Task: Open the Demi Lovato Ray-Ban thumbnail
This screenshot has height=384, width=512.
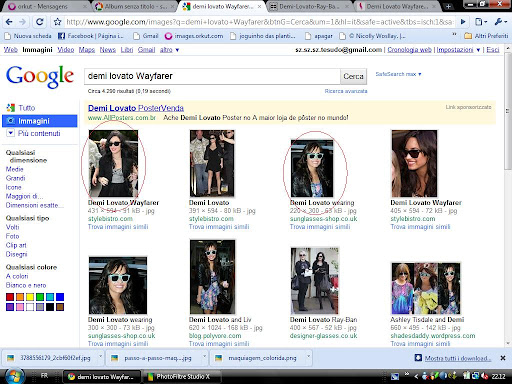Action: [315, 281]
